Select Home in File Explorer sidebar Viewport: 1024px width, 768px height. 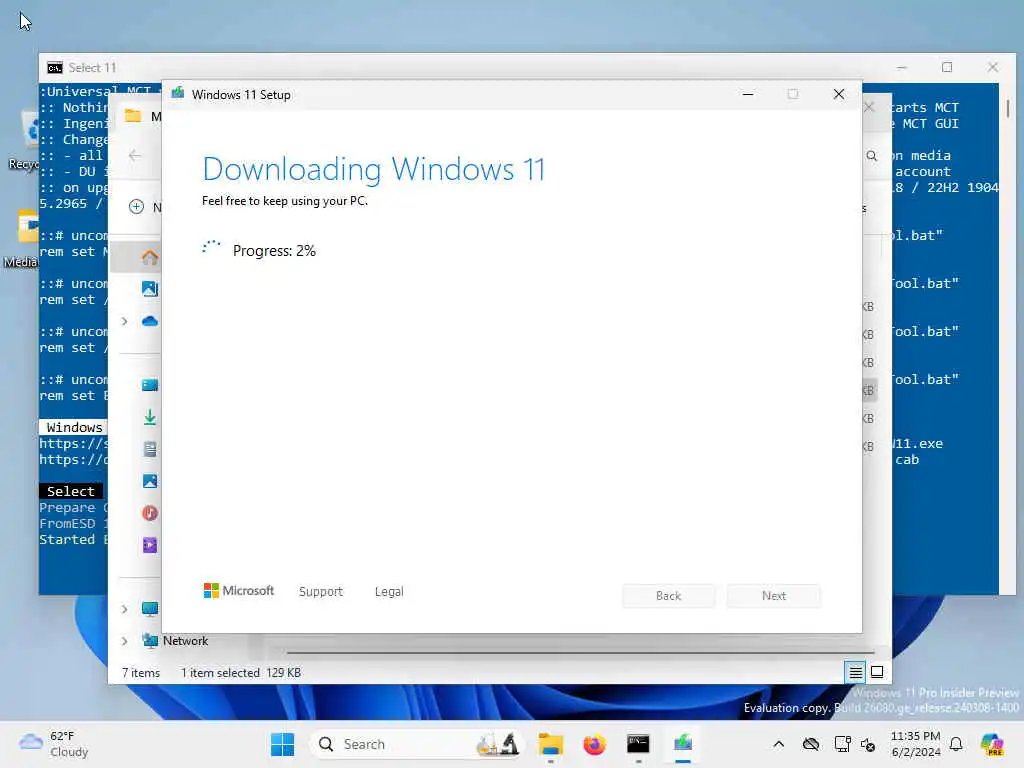[150, 257]
